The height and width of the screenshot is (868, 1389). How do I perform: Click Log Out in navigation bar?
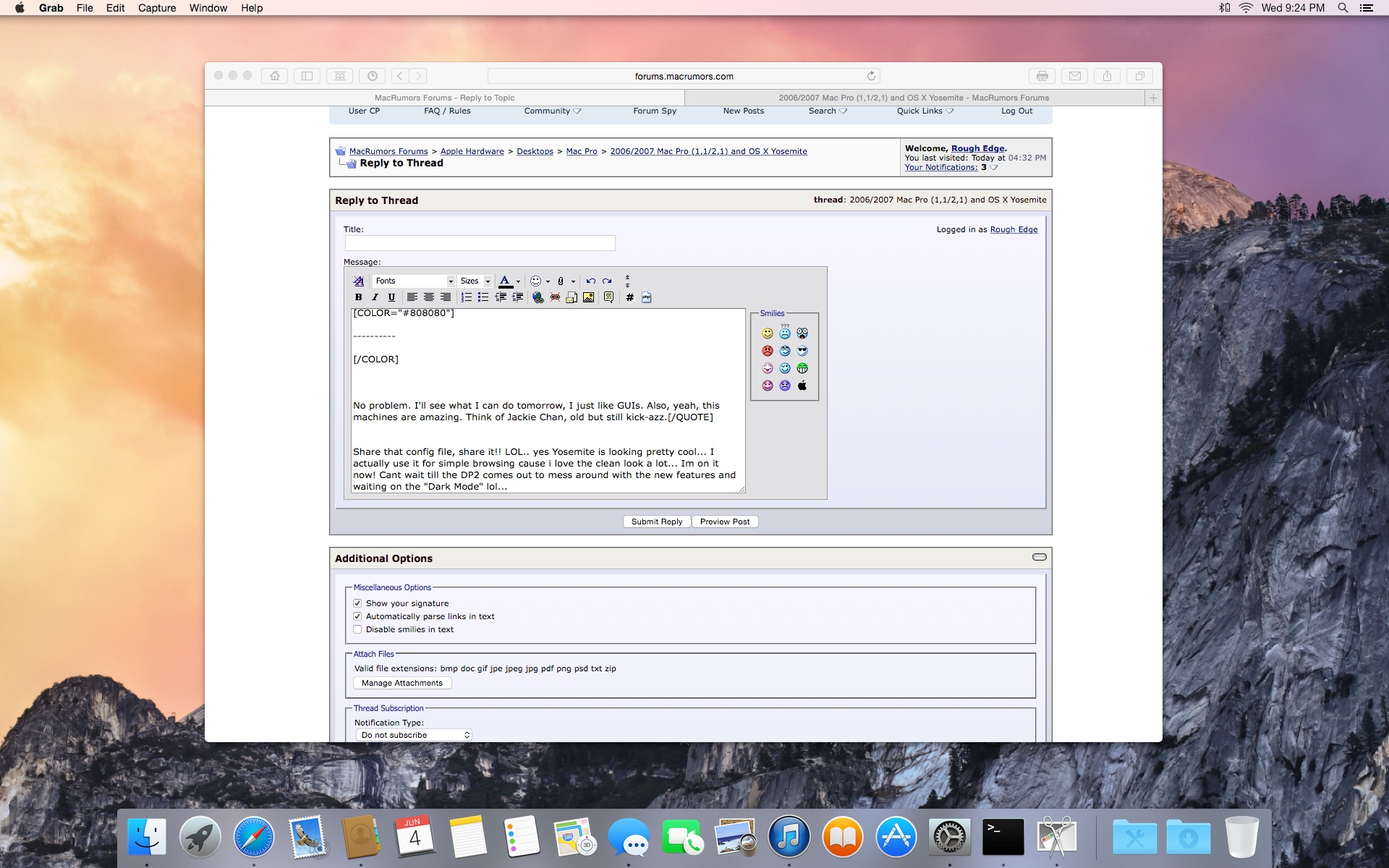pos(1016,111)
